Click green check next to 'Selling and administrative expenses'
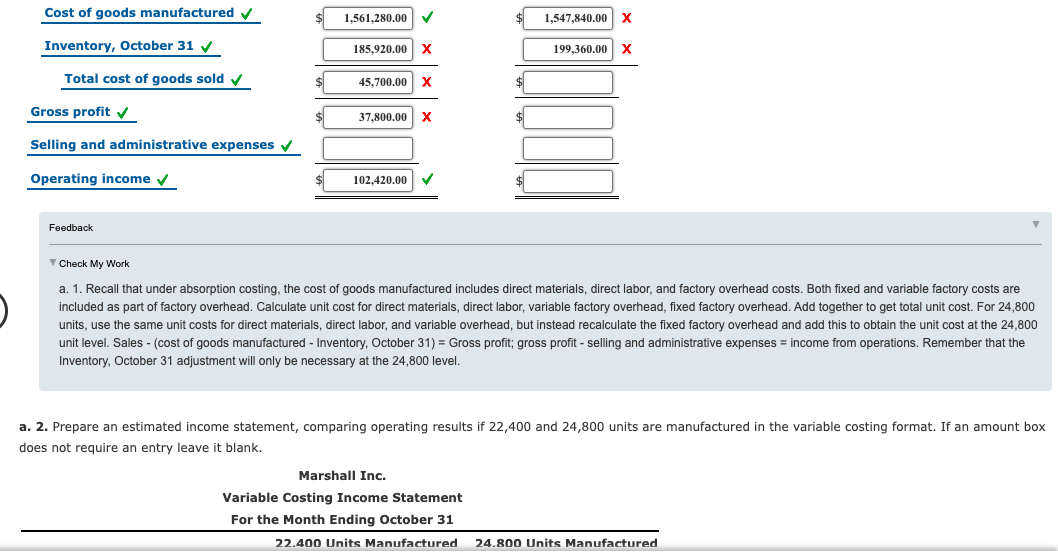This screenshot has width=1058, height=552. 287,146
